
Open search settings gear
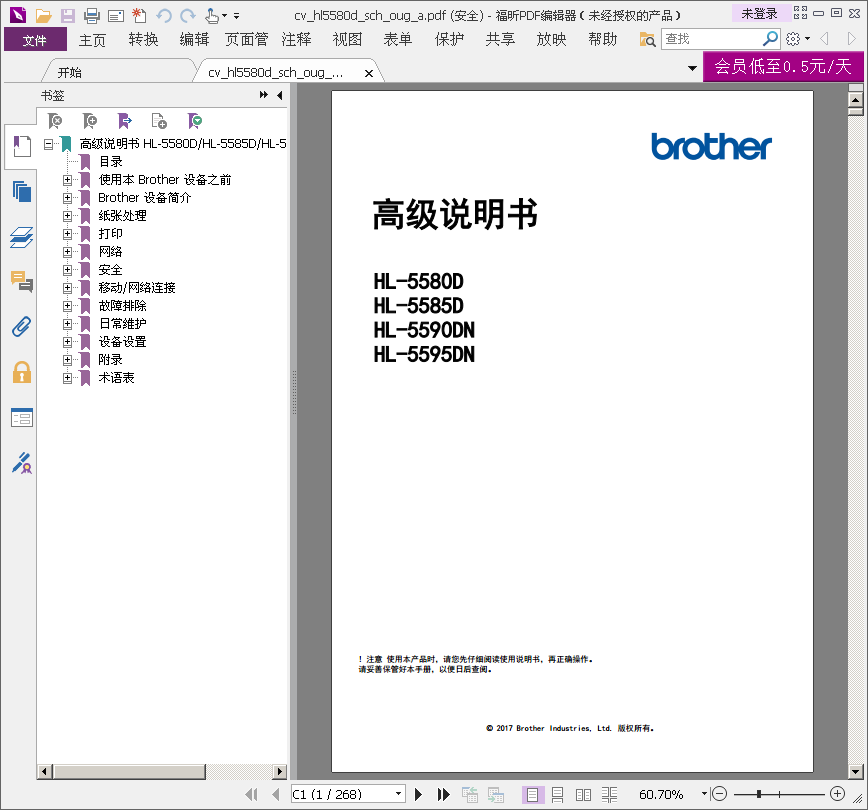click(793, 39)
